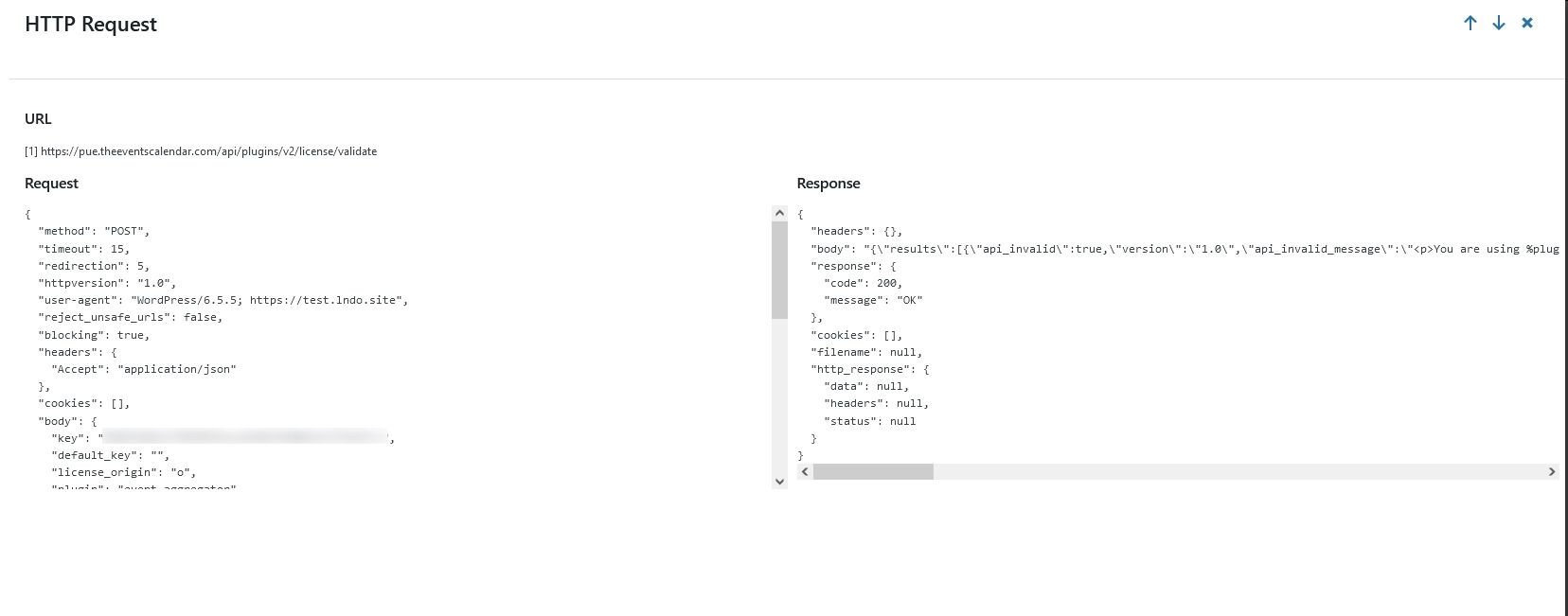Close the HTTP Request detail panel
The width and height of the screenshot is (1568, 616).
(1527, 23)
